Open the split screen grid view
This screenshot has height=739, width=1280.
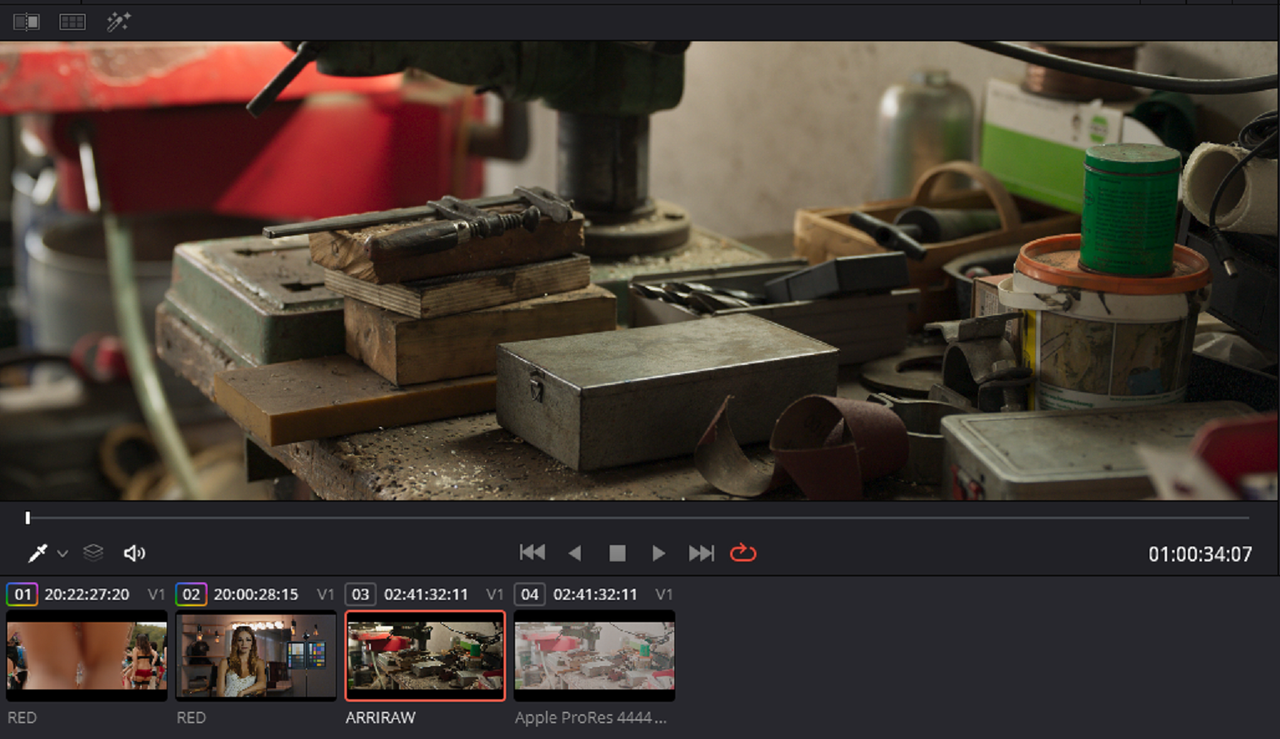(72, 21)
